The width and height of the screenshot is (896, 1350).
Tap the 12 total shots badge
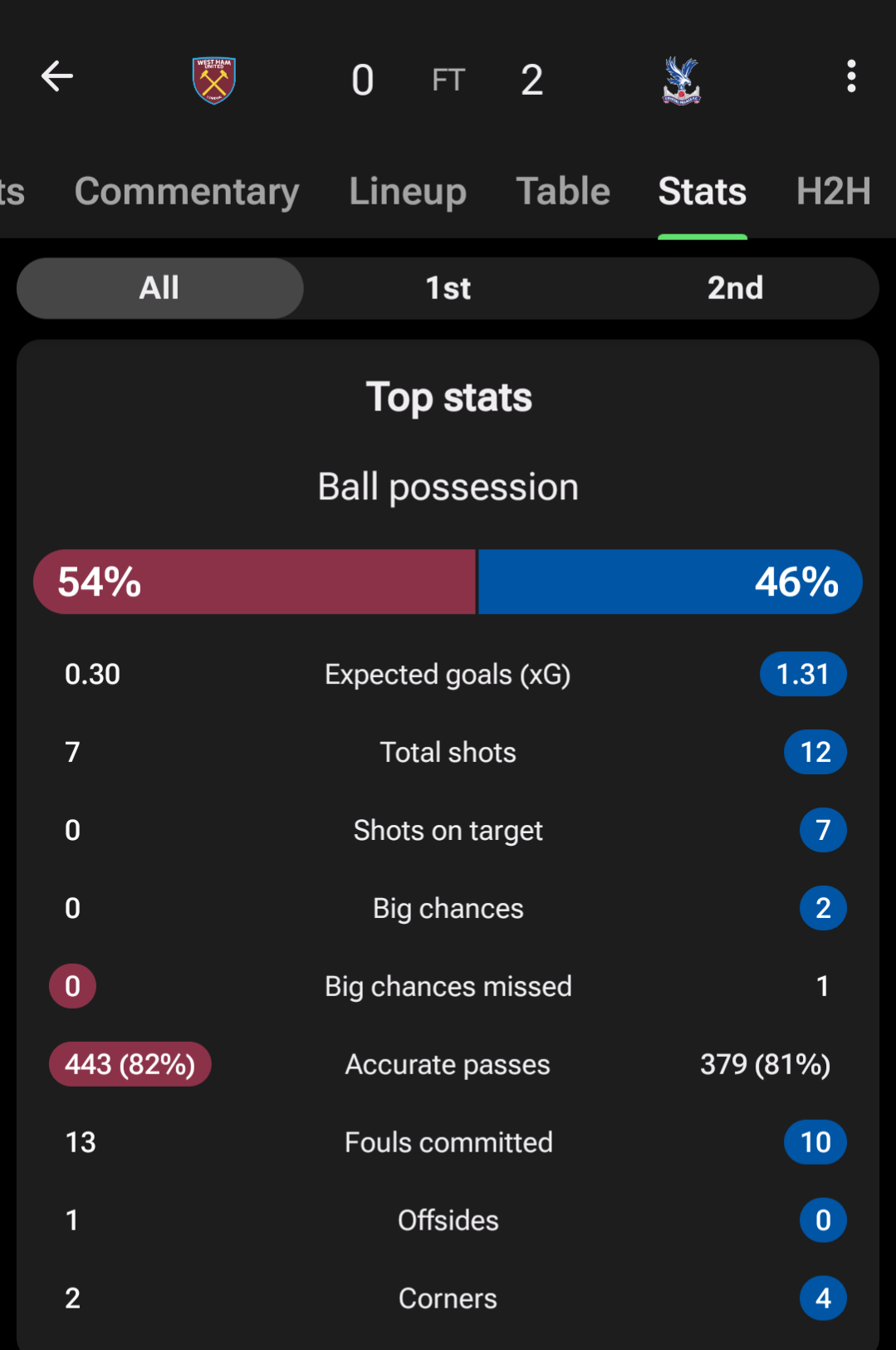[x=815, y=752]
